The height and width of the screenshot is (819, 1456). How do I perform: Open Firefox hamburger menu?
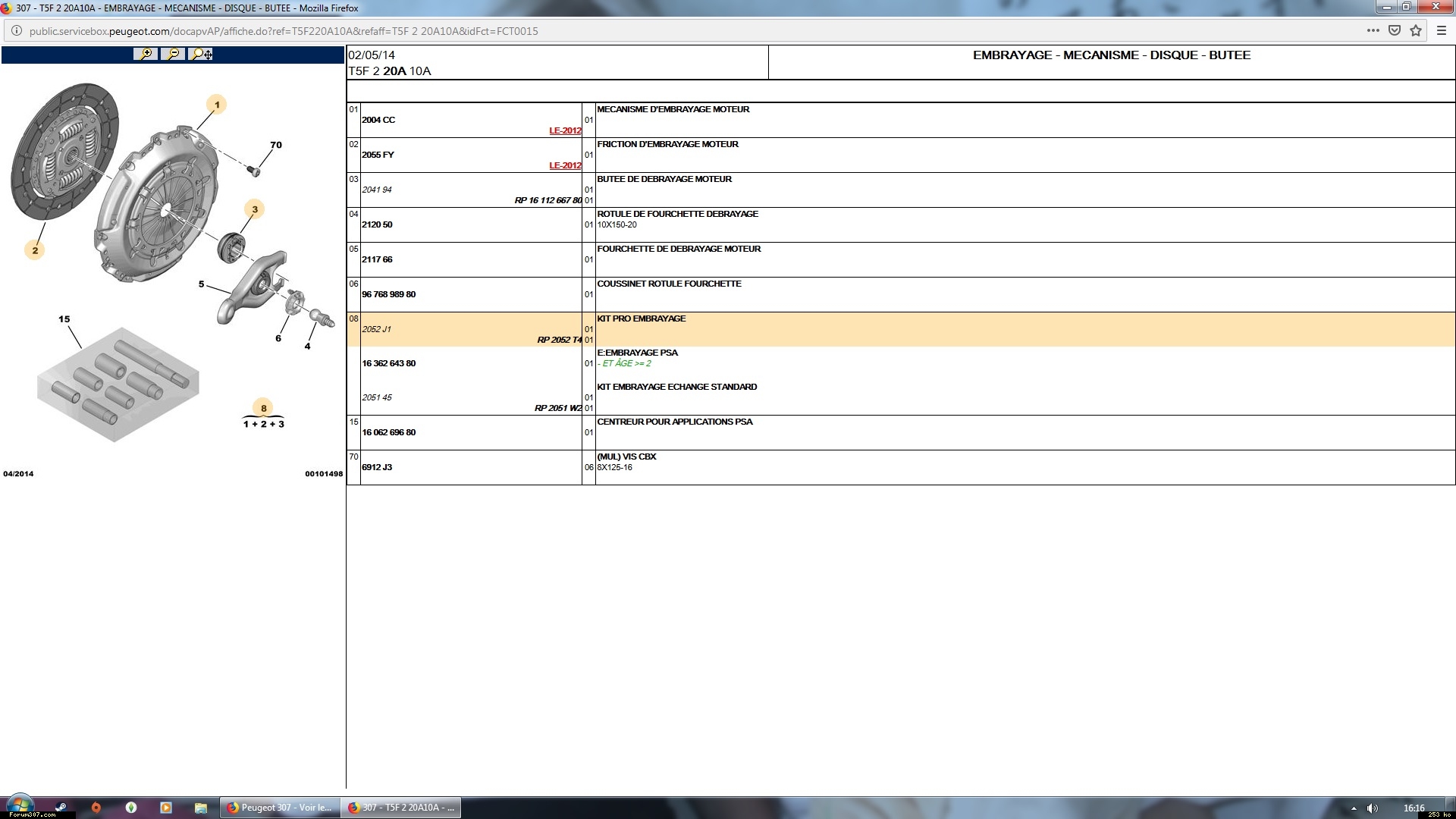click(x=1442, y=31)
